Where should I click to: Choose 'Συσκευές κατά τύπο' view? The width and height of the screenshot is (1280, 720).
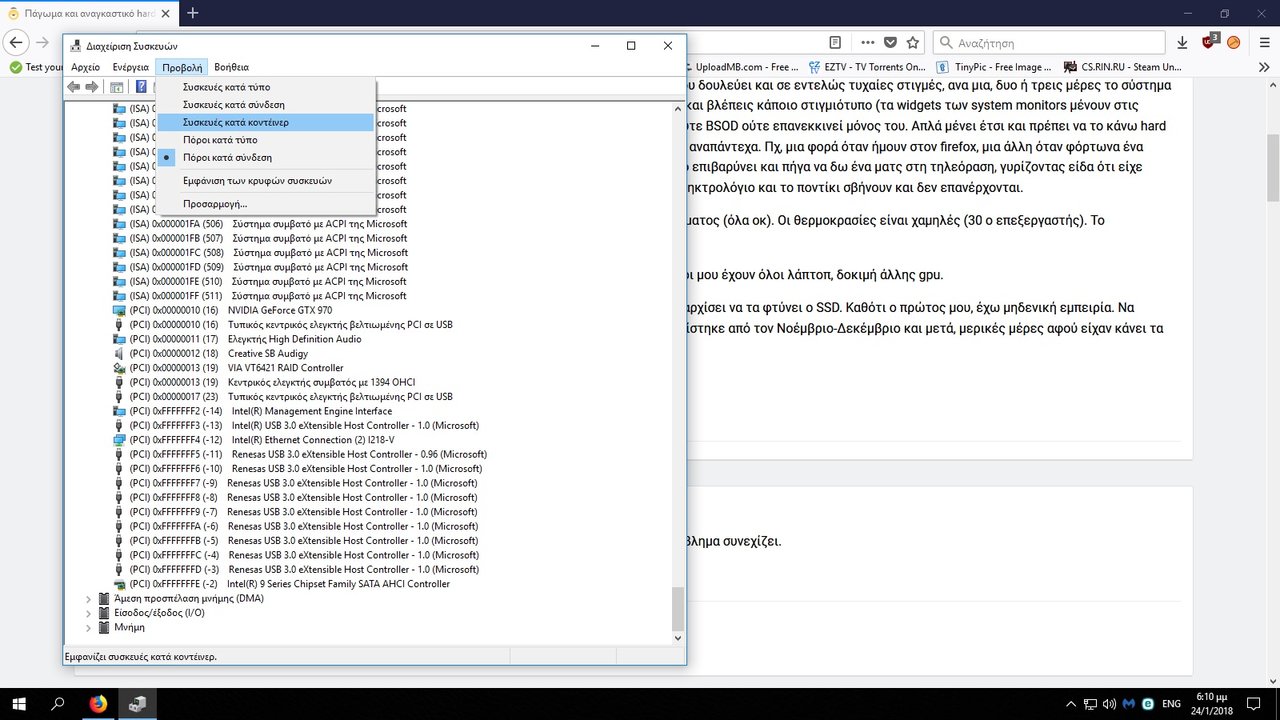(226, 87)
